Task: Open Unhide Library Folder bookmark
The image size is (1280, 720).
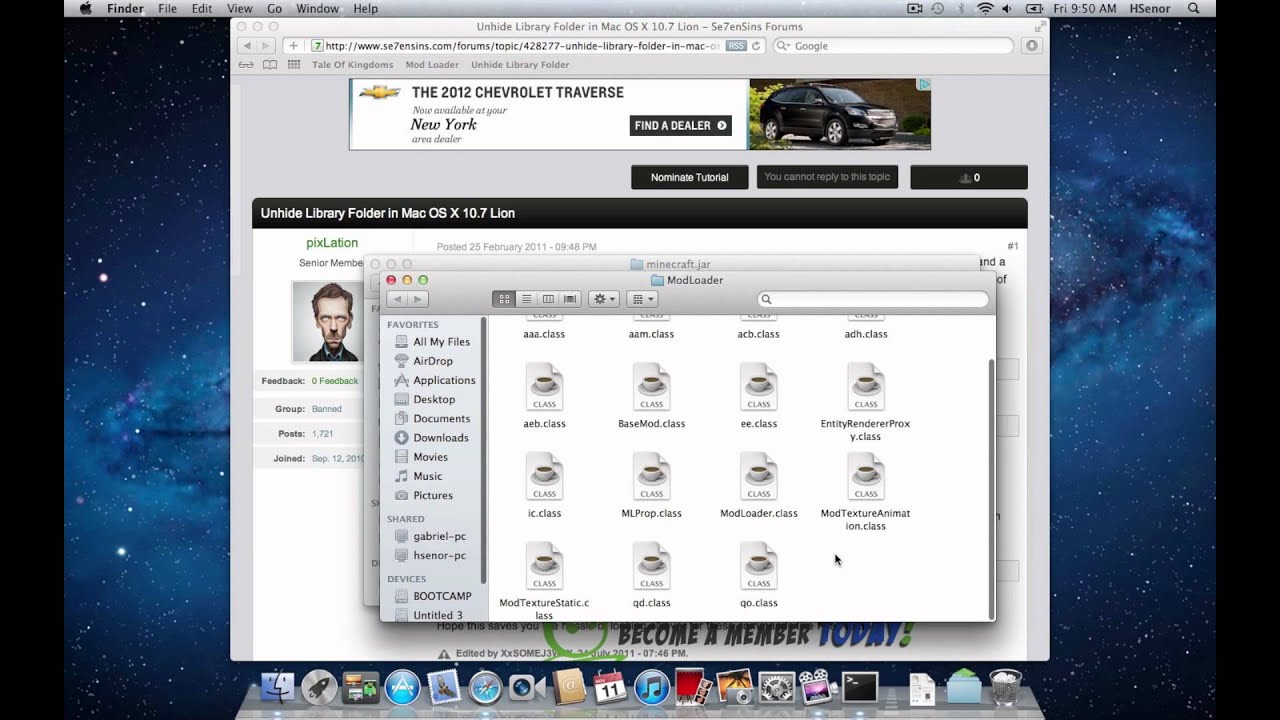Action: click(520, 65)
